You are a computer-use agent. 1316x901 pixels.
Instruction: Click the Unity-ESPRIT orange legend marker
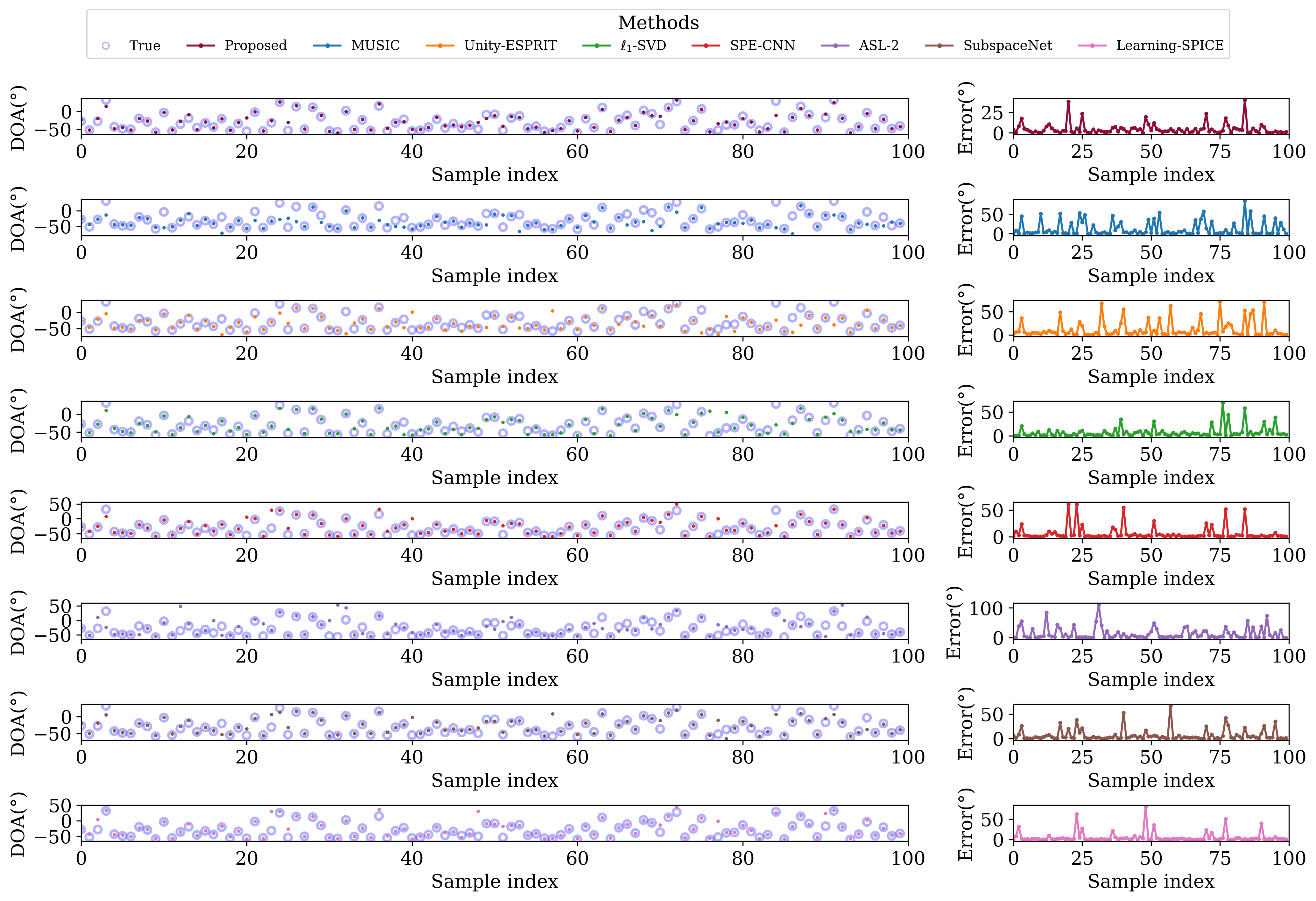coord(440,46)
